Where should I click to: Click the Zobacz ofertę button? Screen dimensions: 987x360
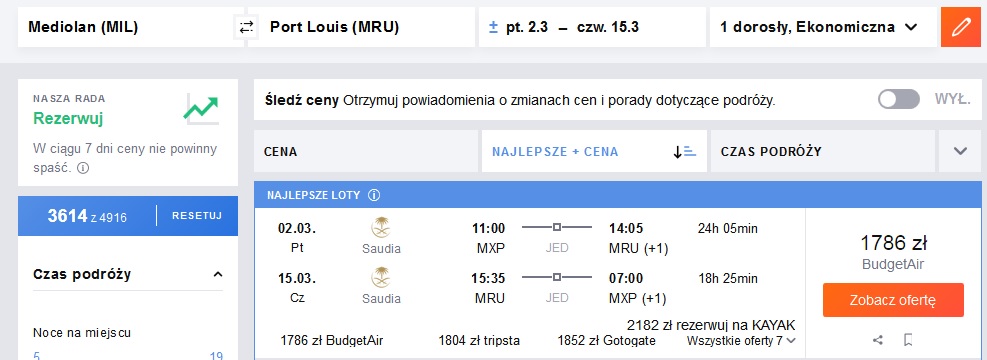pos(893,300)
